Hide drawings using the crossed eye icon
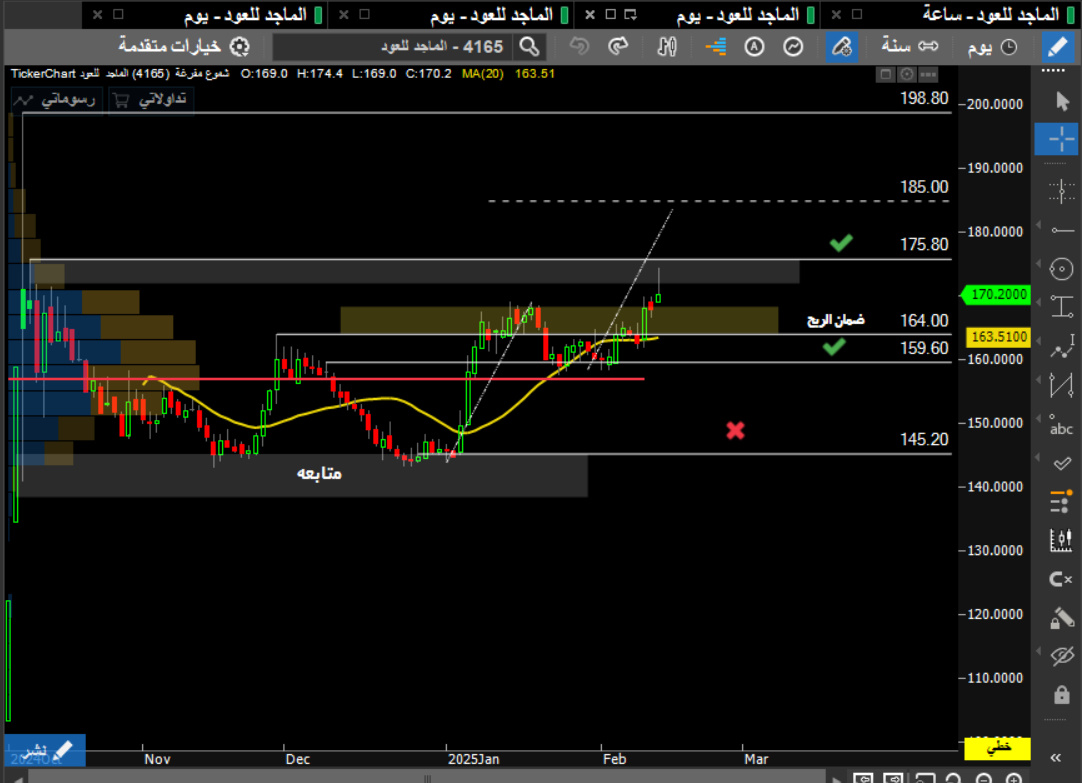Viewport: 1082px width, 783px height. 1061,655
